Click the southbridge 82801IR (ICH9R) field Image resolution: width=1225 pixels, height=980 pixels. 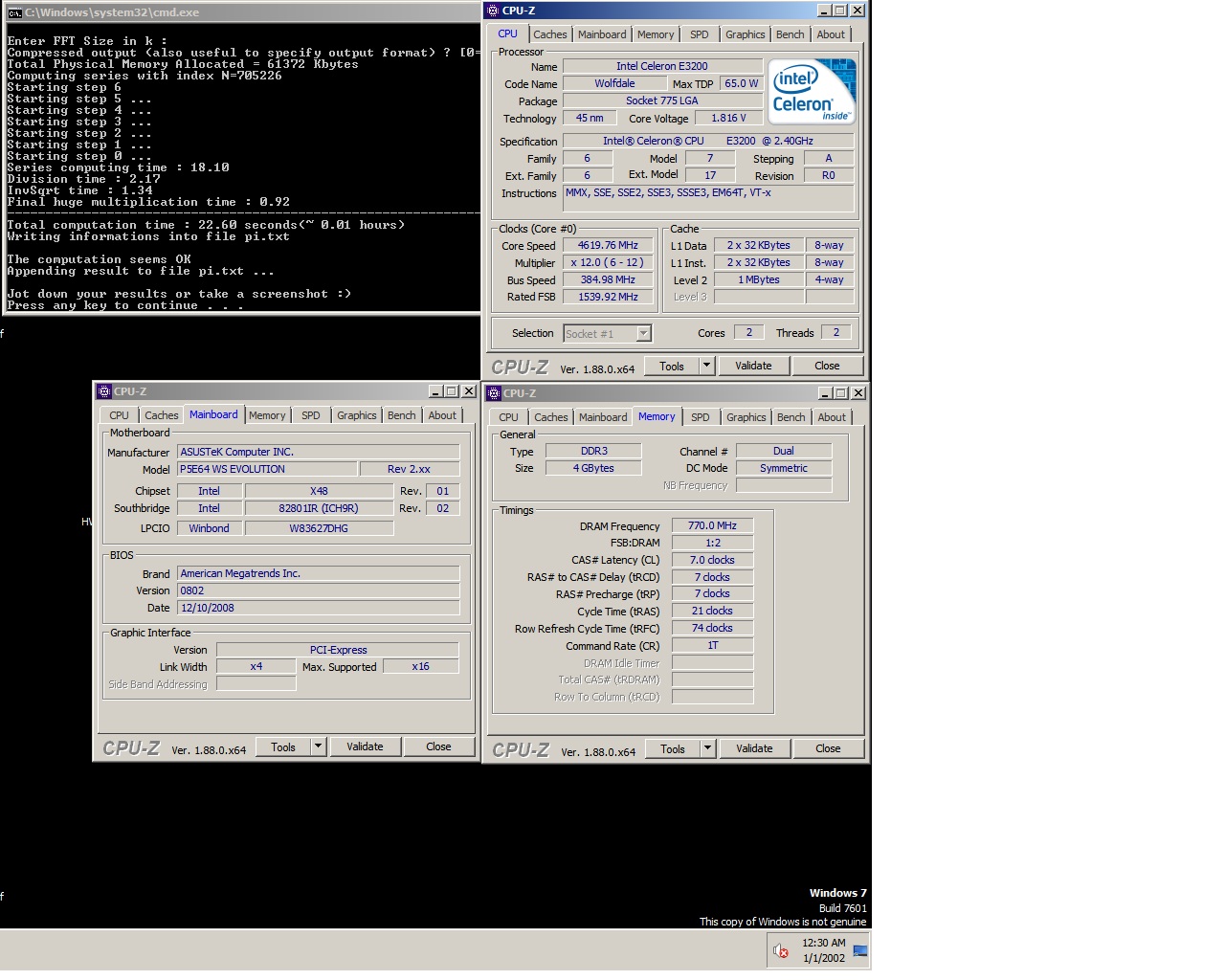click(x=319, y=508)
